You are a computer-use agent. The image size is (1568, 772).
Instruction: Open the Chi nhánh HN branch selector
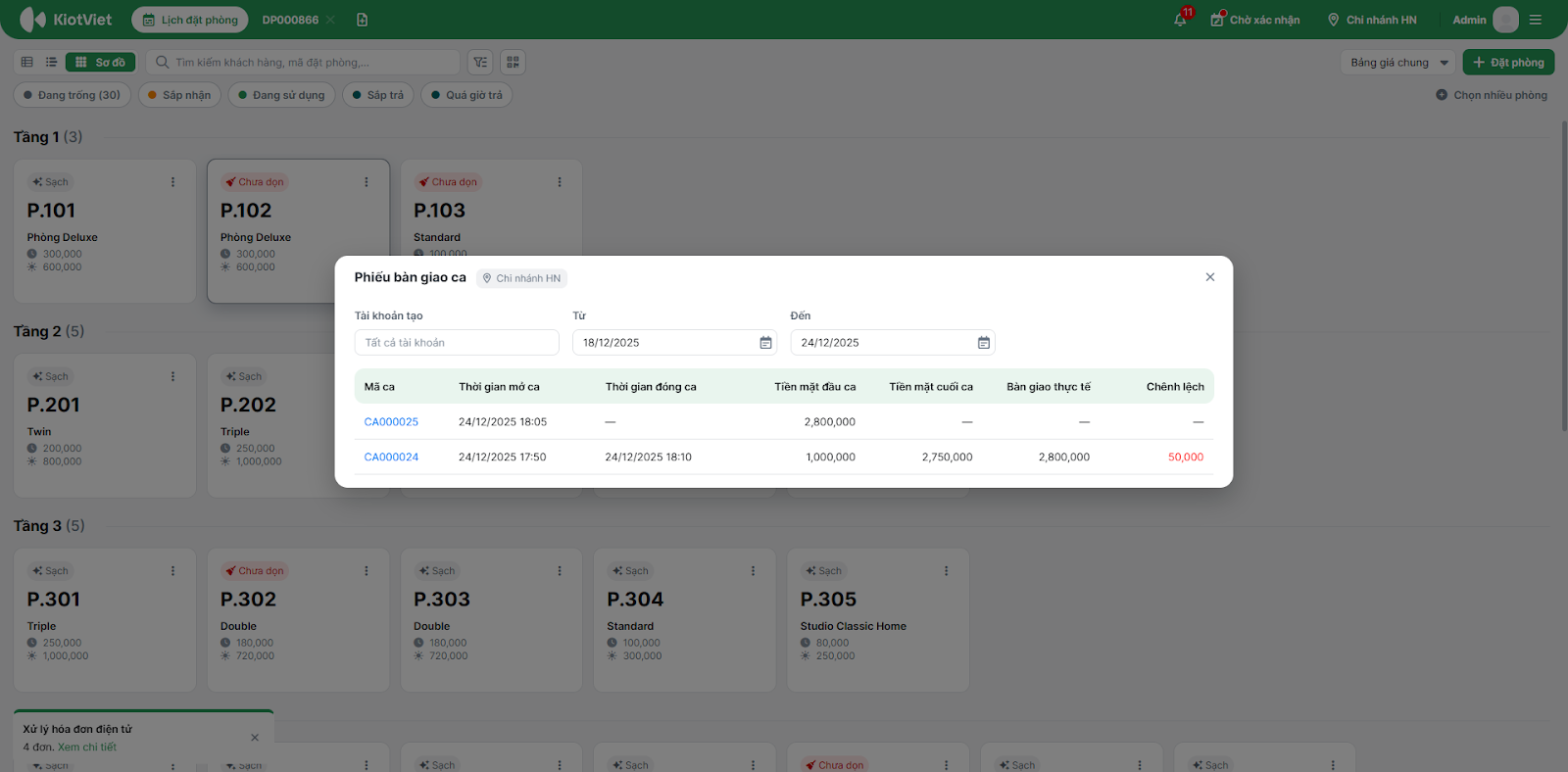tap(1371, 20)
